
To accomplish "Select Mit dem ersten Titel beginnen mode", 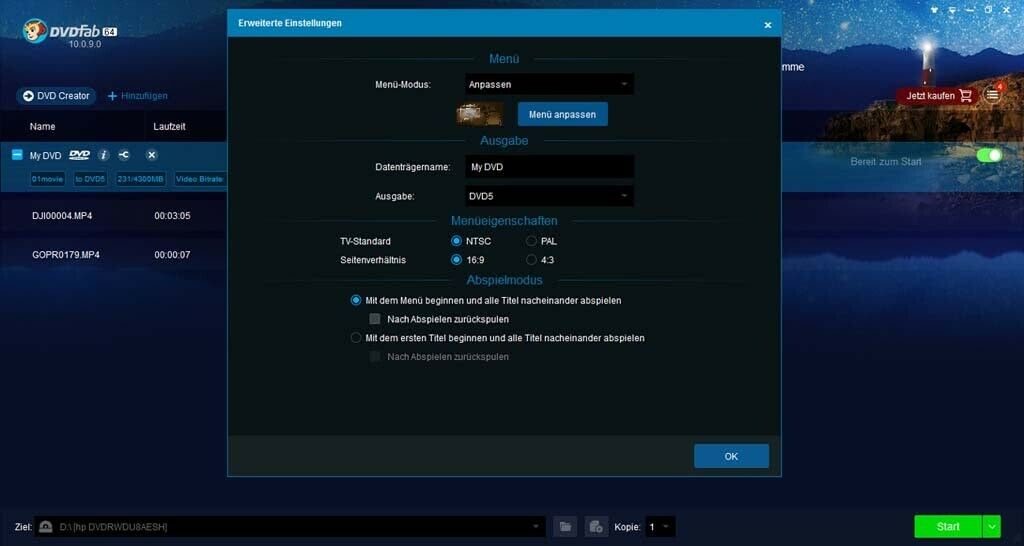I will pyautogui.click(x=355, y=338).
